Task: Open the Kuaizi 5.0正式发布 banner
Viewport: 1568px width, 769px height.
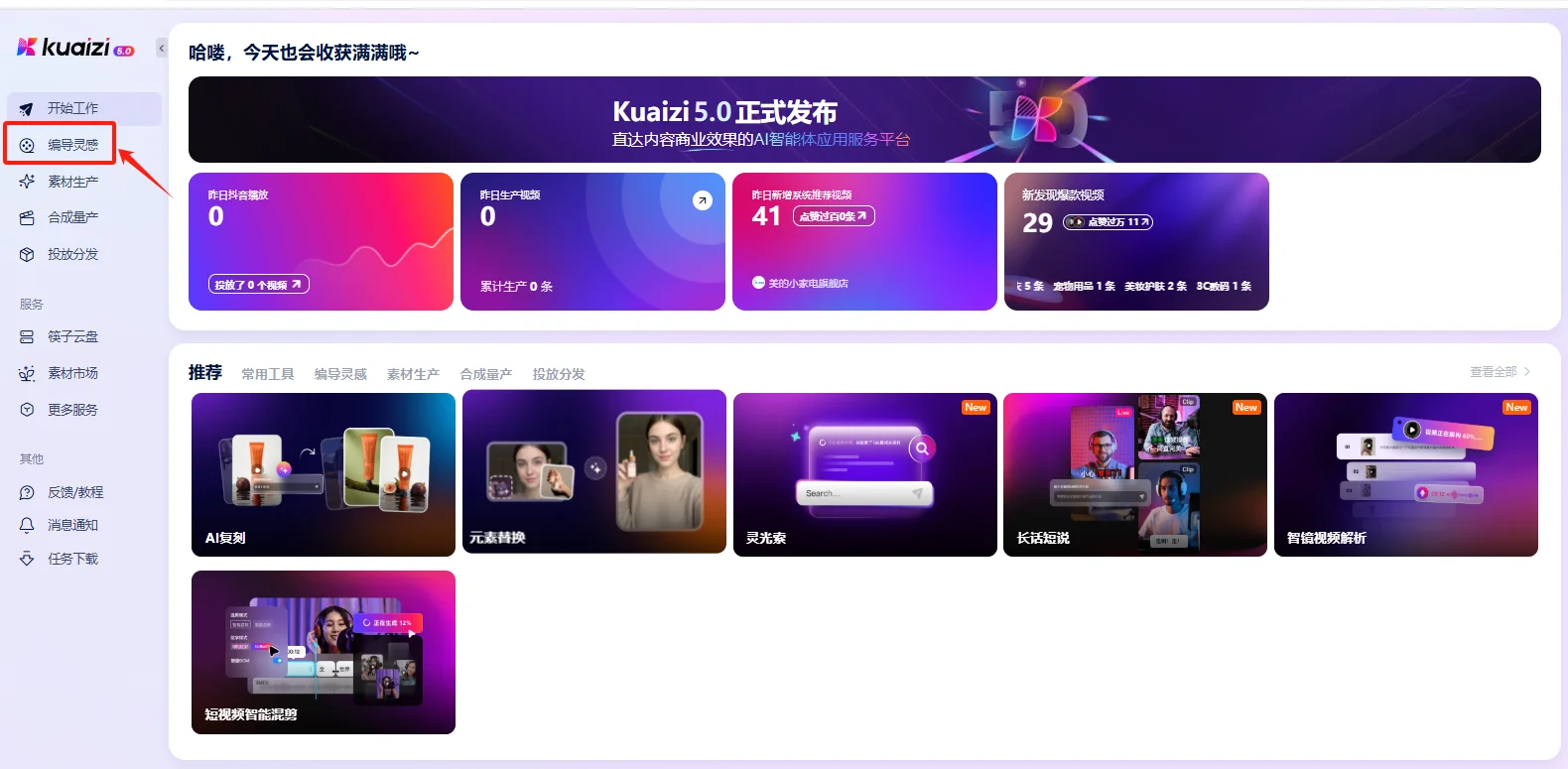Action: tap(864, 120)
